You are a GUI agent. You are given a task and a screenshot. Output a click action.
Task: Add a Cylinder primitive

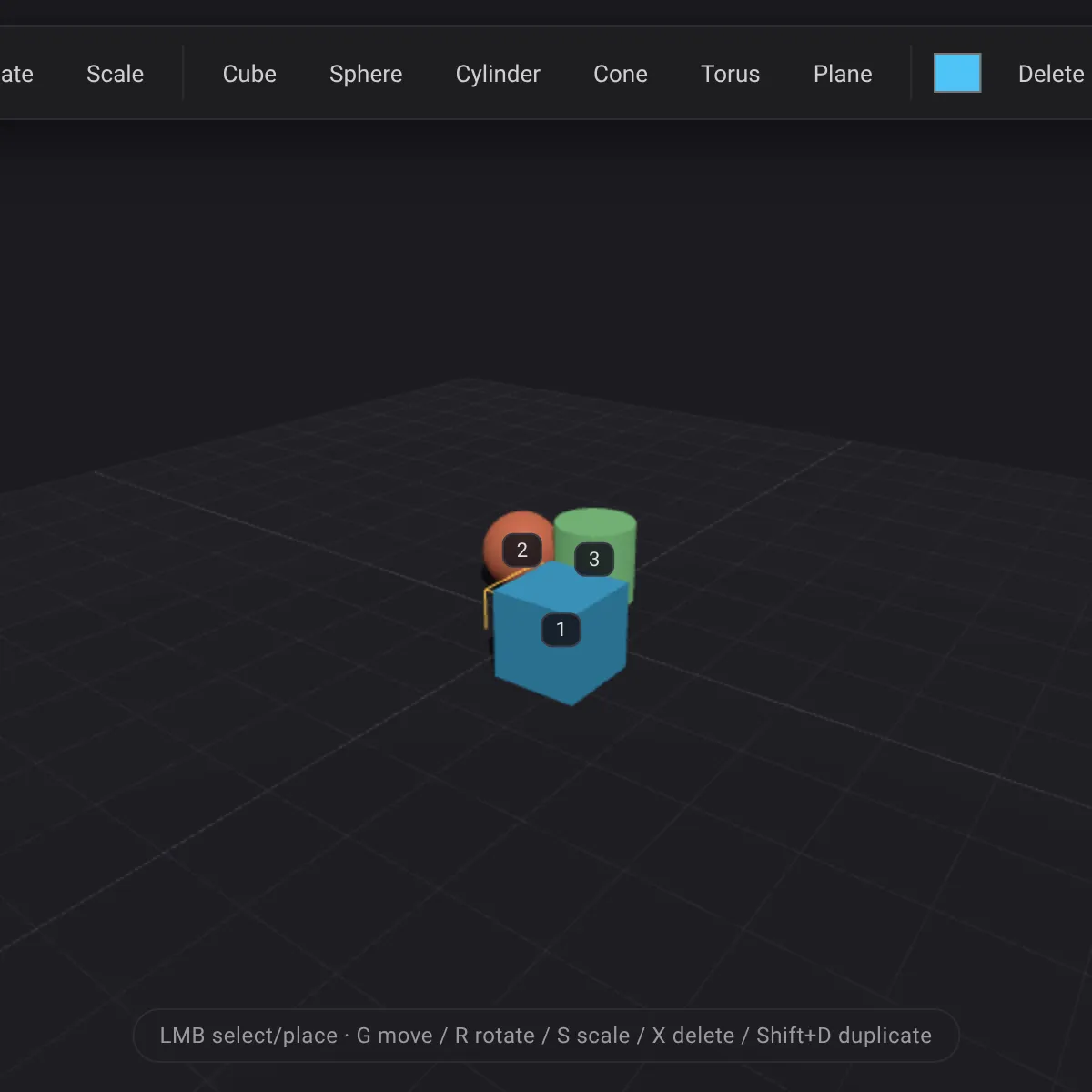pos(498,74)
